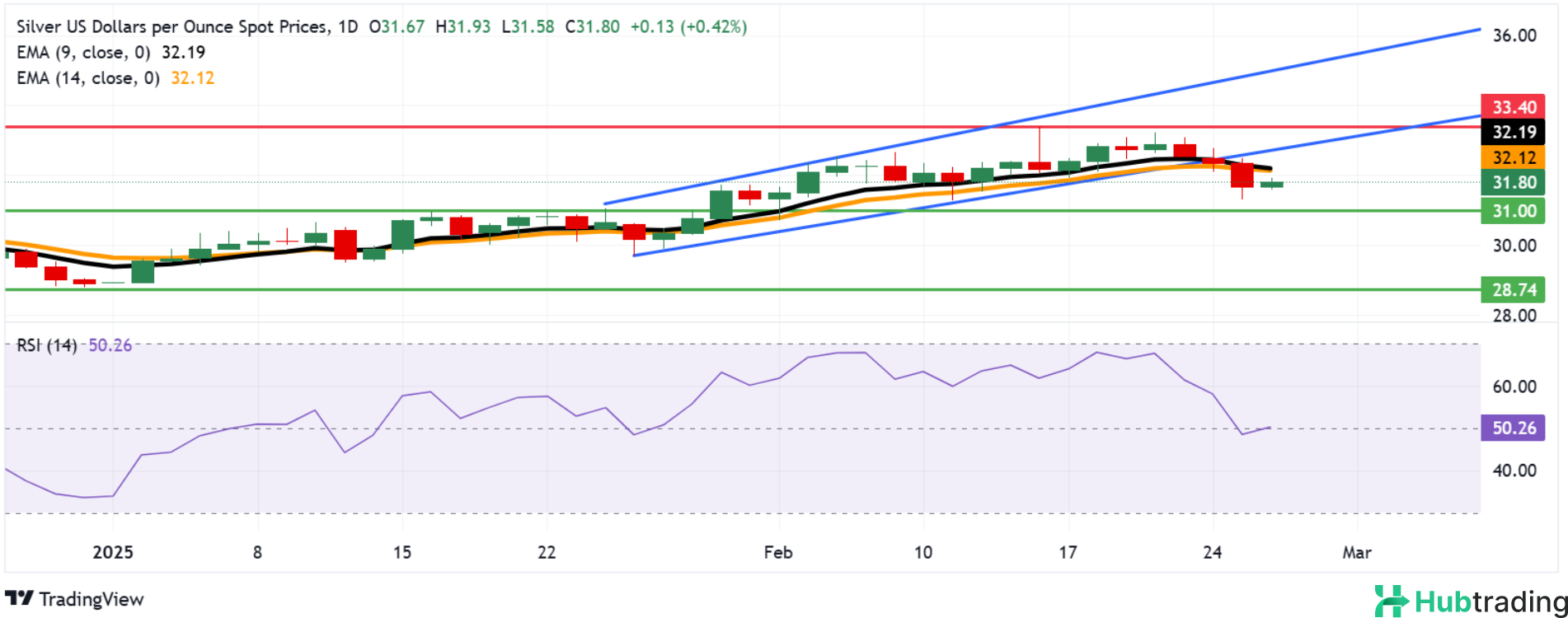
Task: Open the EMA (14, close, 0) indicator legend
Action: [87, 78]
